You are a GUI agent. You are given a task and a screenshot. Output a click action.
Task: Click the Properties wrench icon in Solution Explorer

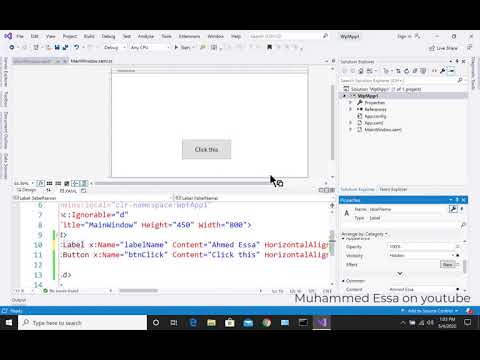pyautogui.click(x=443, y=71)
